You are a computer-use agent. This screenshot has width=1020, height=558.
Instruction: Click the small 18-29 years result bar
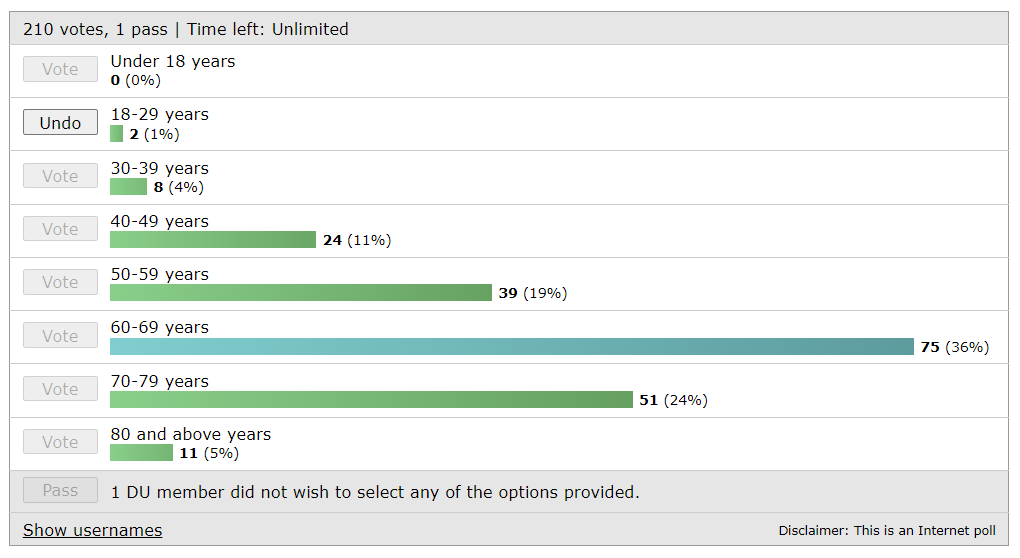click(116, 134)
